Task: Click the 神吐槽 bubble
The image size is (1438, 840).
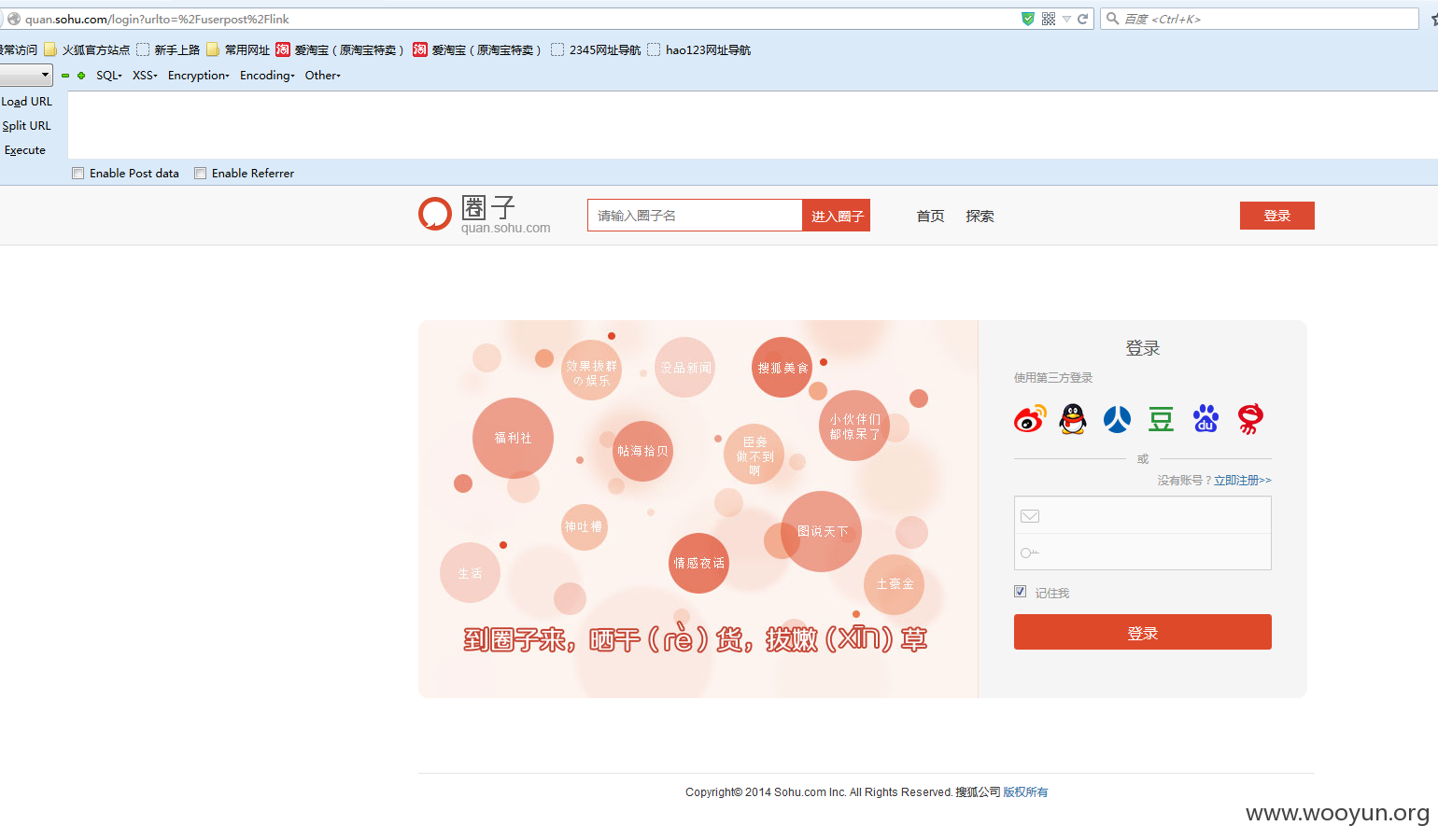Action: click(x=584, y=527)
